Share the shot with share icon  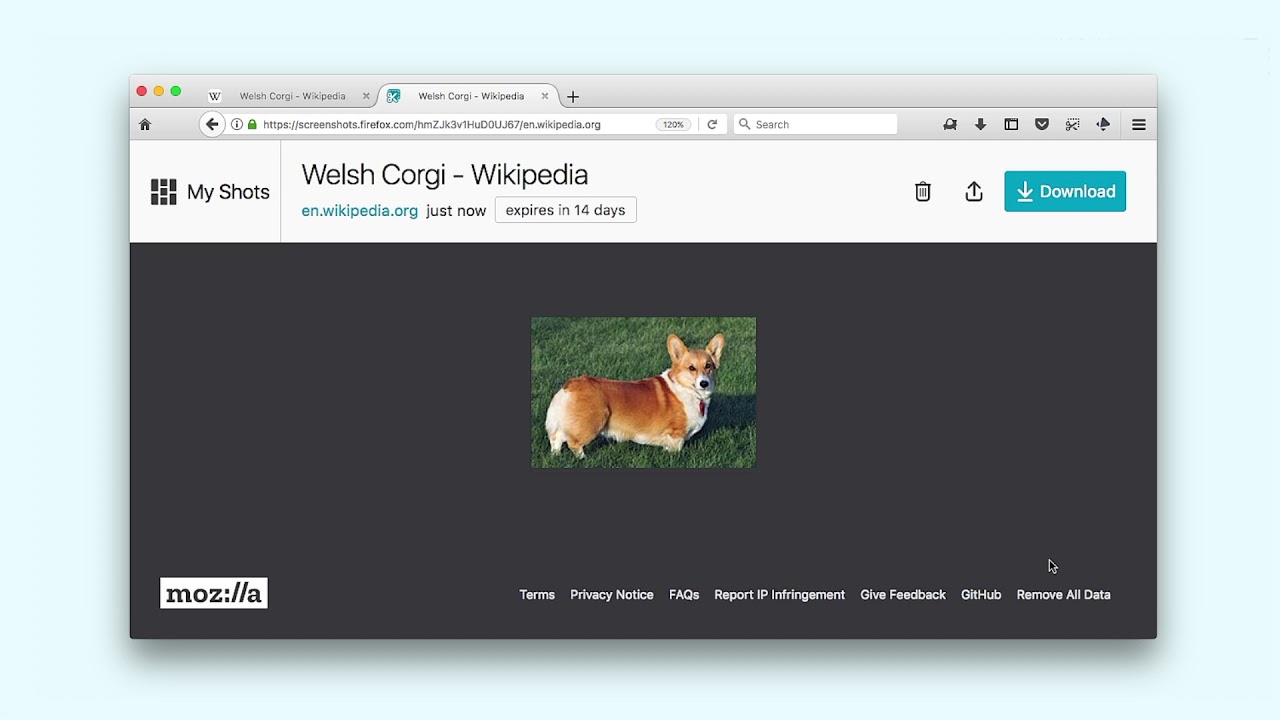974,192
